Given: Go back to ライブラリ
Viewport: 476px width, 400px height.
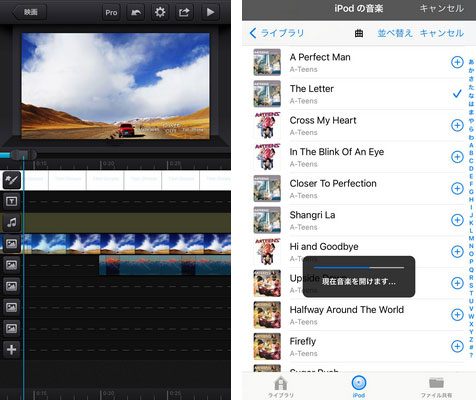Looking at the screenshot, I should (x=277, y=33).
